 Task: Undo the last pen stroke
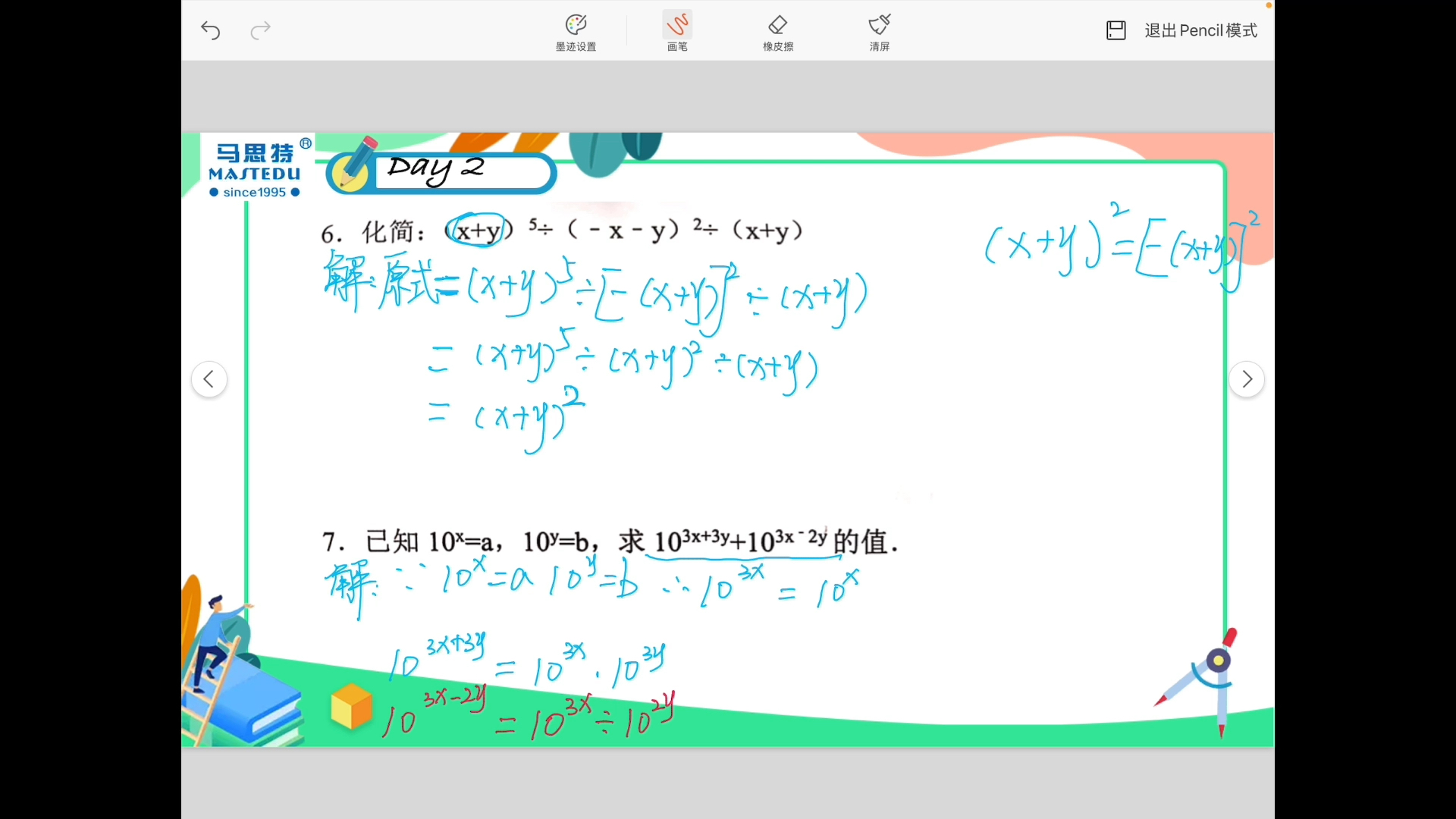tap(211, 30)
